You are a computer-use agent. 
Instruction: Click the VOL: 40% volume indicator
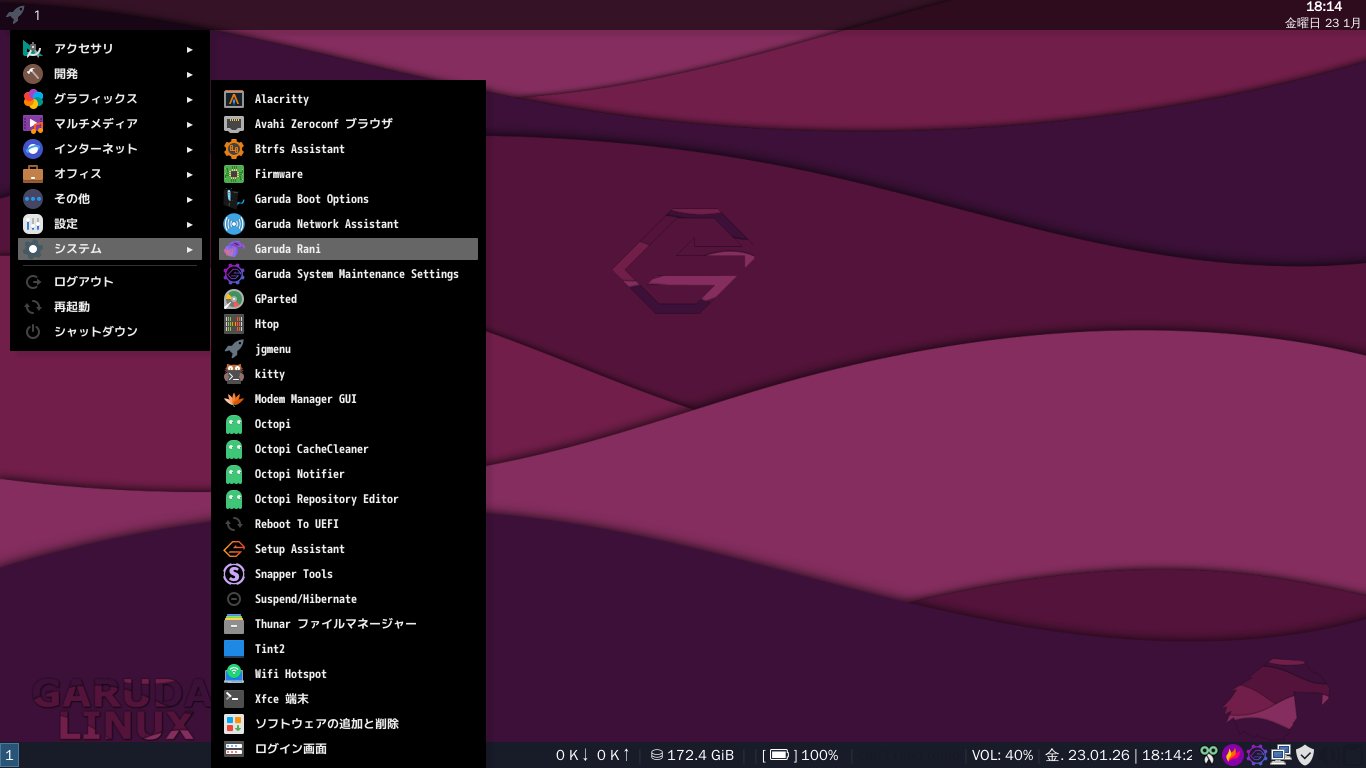(x=1002, y=755)
